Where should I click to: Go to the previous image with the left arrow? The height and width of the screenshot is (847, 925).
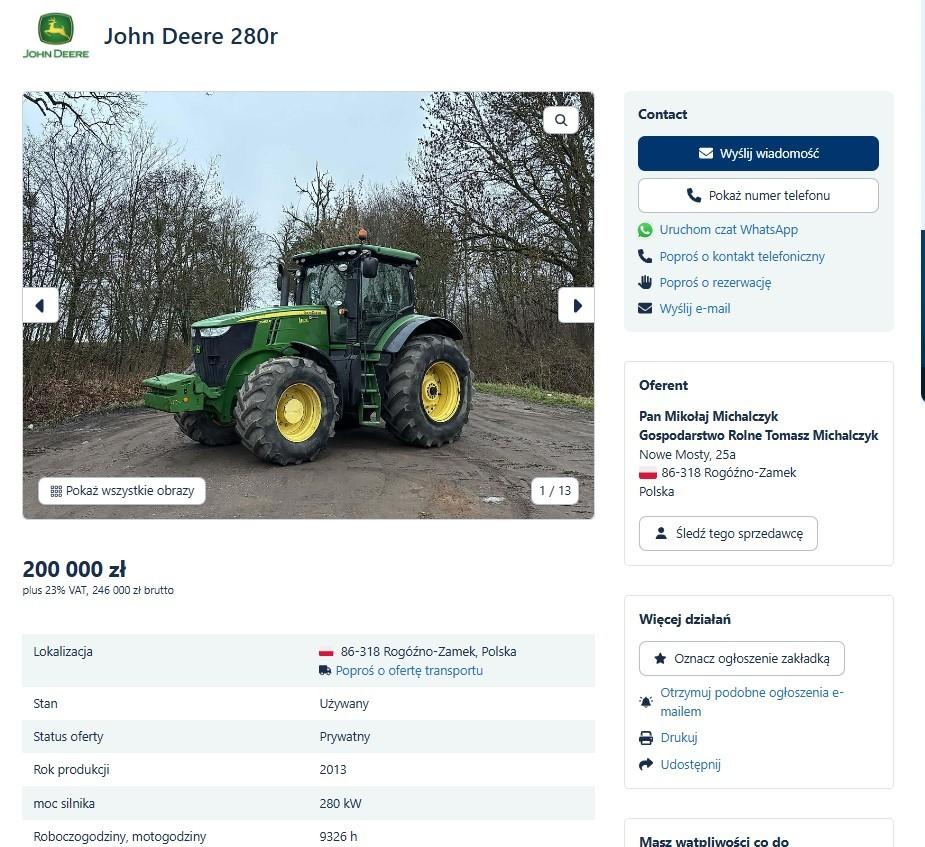[41, 306]
